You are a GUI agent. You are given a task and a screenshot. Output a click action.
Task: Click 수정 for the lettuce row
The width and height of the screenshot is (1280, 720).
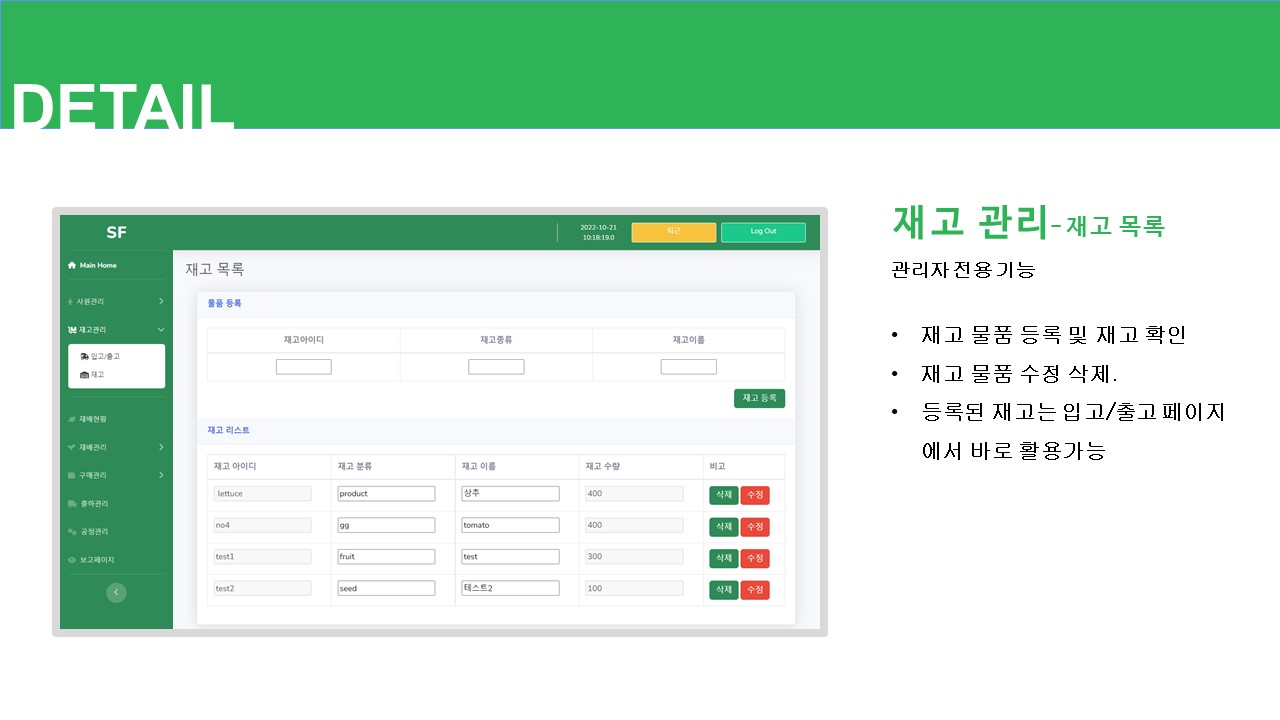(x=755, y=495)
